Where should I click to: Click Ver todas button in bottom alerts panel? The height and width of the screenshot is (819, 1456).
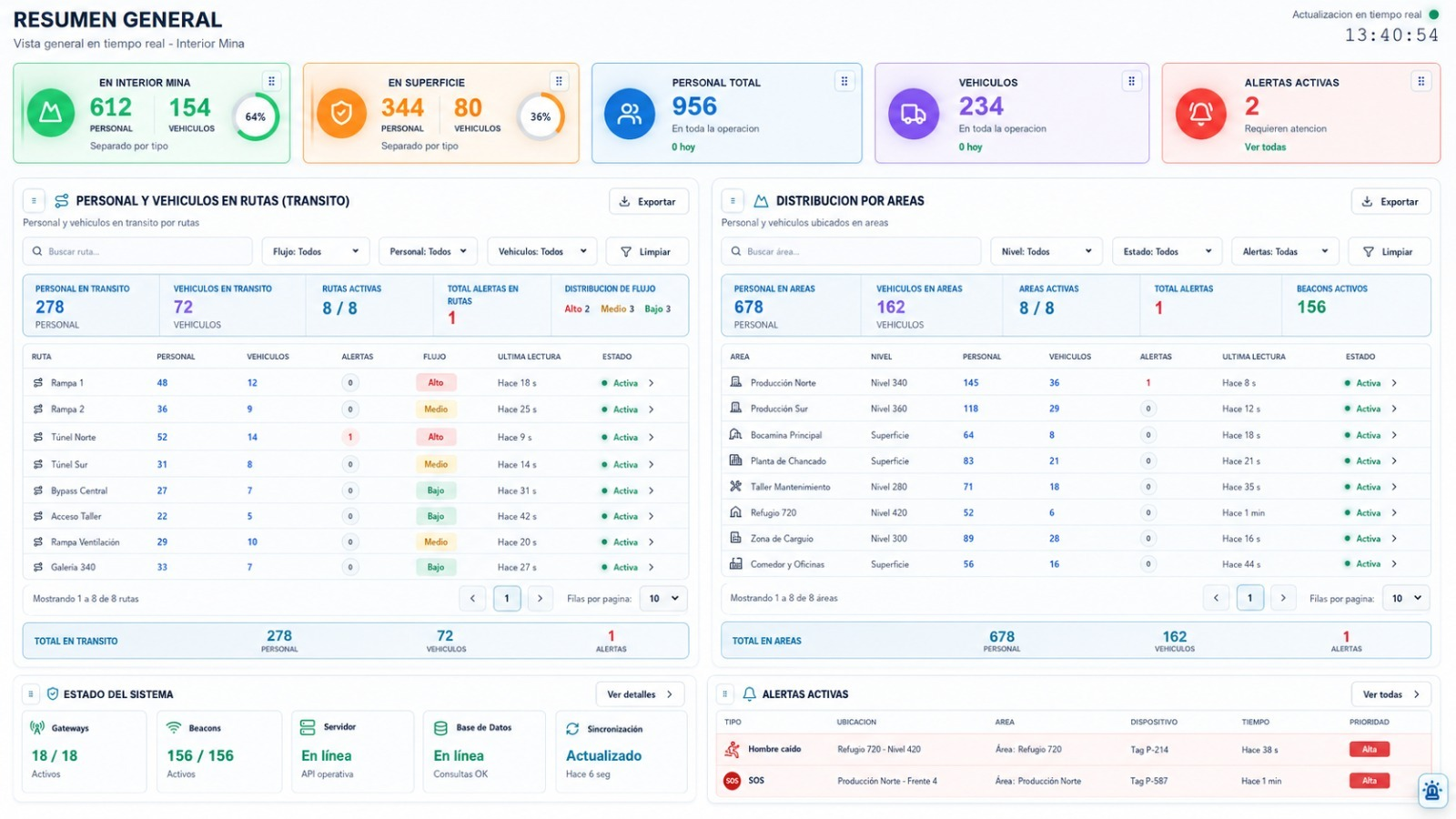point(1390,694)
